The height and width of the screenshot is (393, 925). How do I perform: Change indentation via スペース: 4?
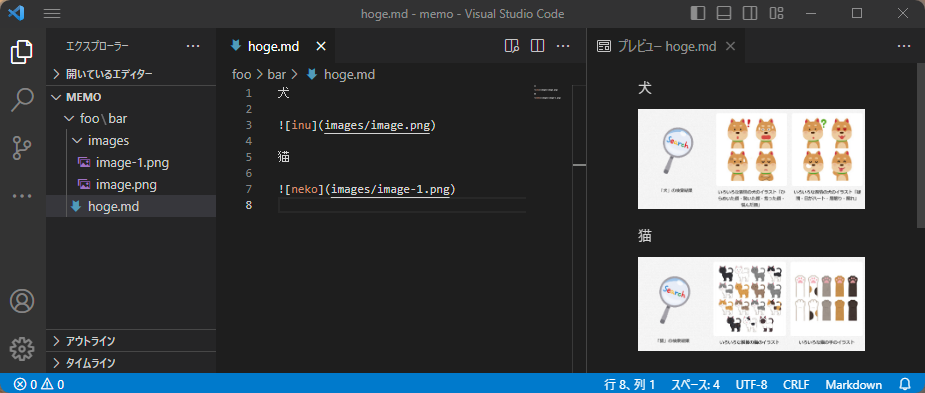pos(695,385)
